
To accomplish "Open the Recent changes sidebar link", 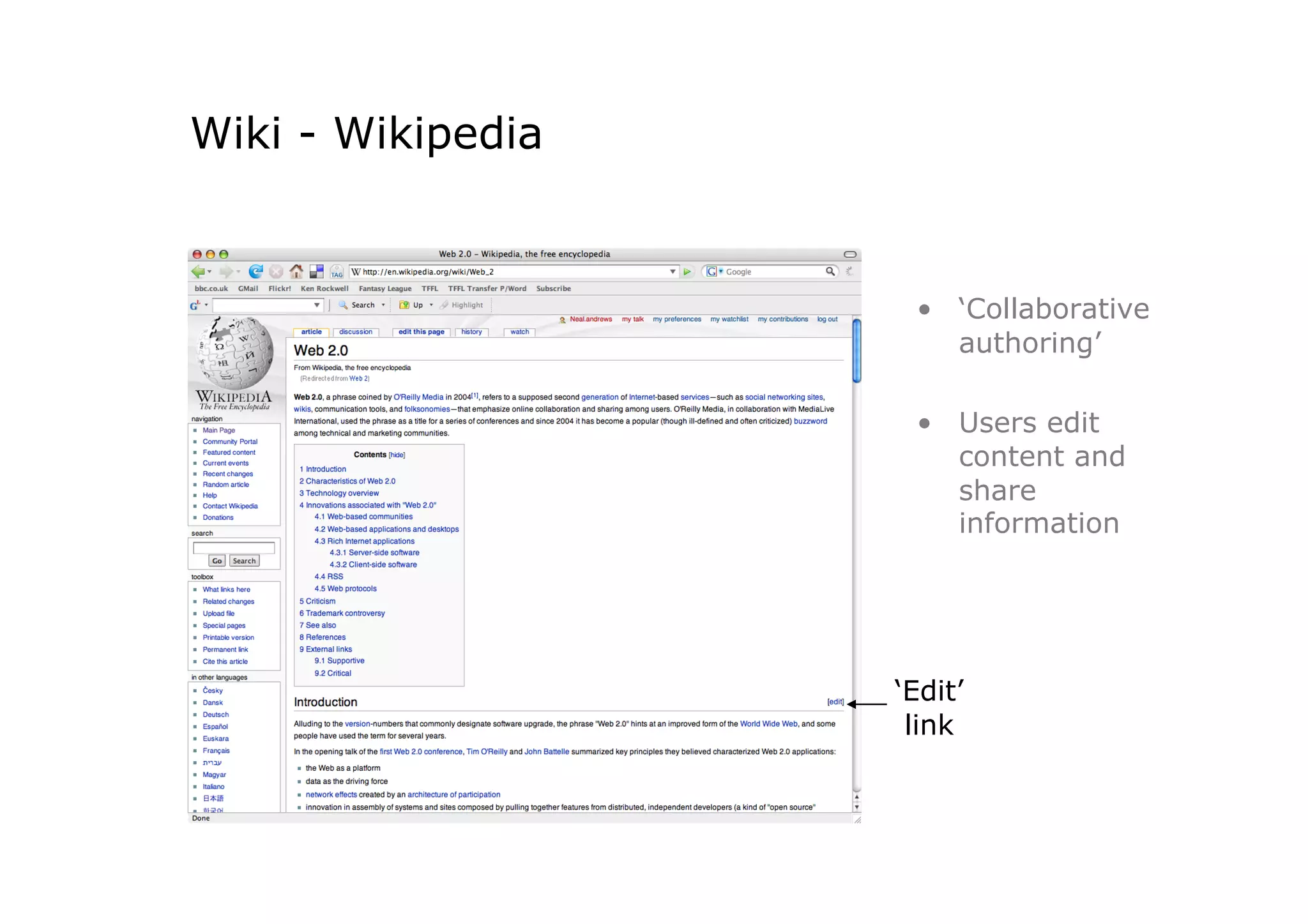I will (228, 474).
